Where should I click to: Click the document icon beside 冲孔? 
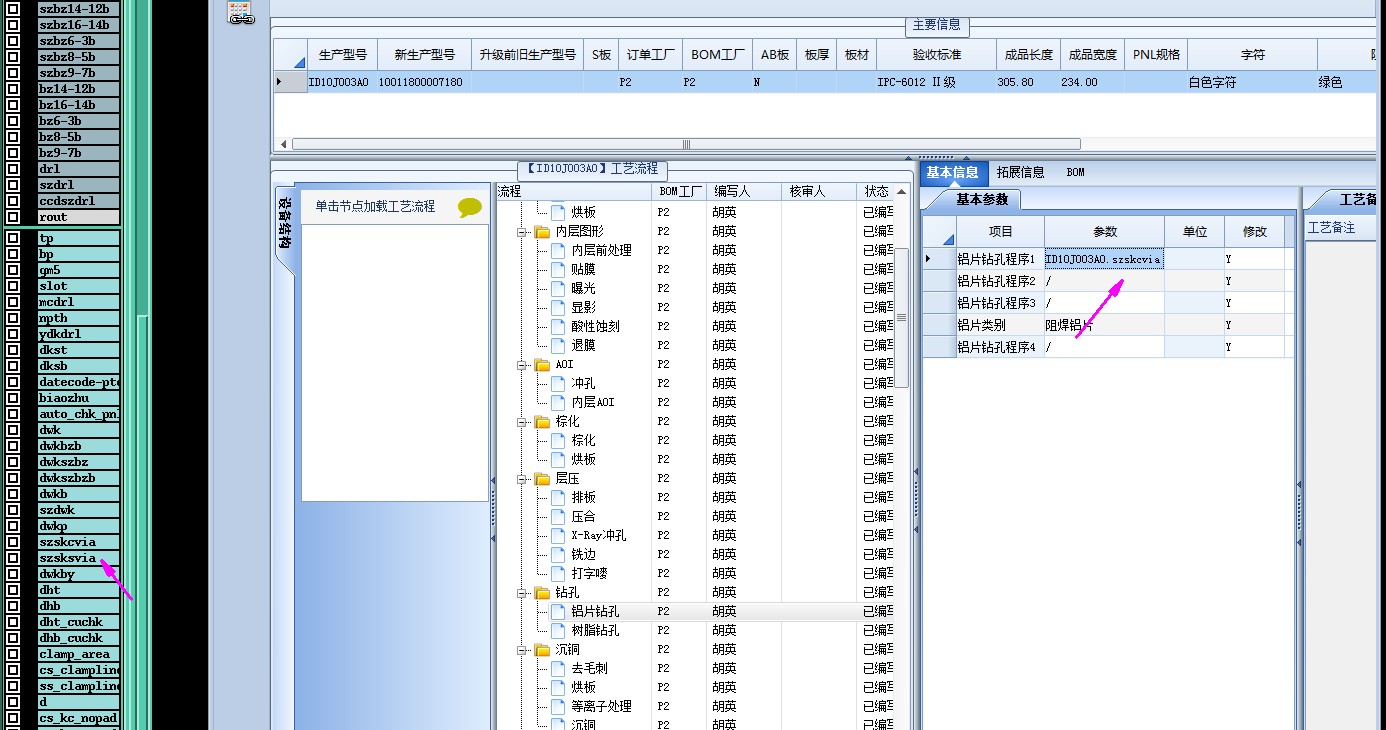coord(558,383)
